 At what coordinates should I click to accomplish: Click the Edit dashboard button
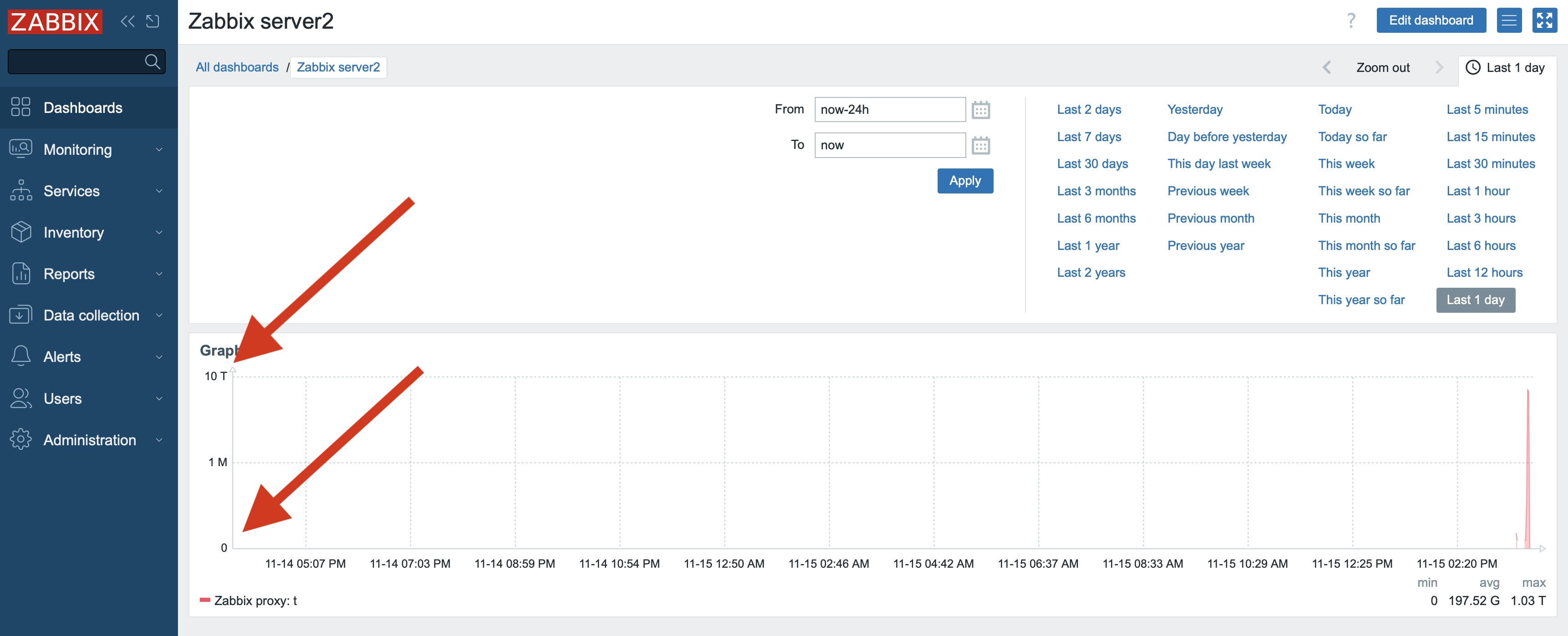1431,20
